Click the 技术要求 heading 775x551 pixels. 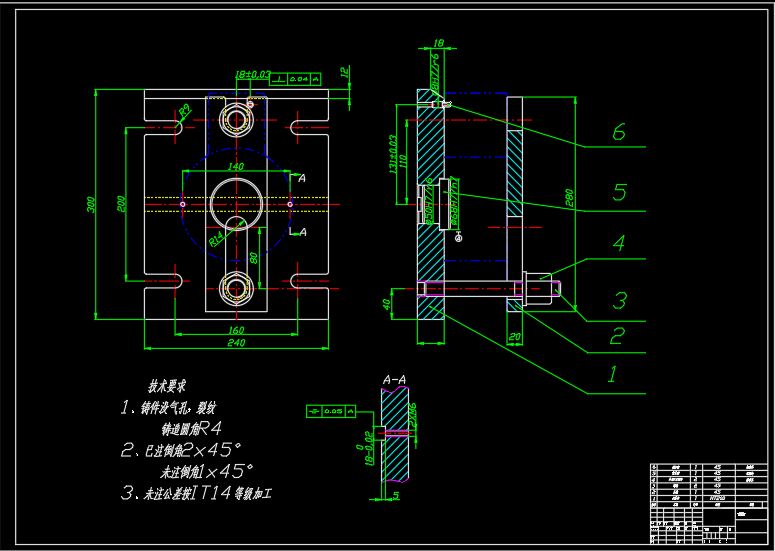[167, 386]
